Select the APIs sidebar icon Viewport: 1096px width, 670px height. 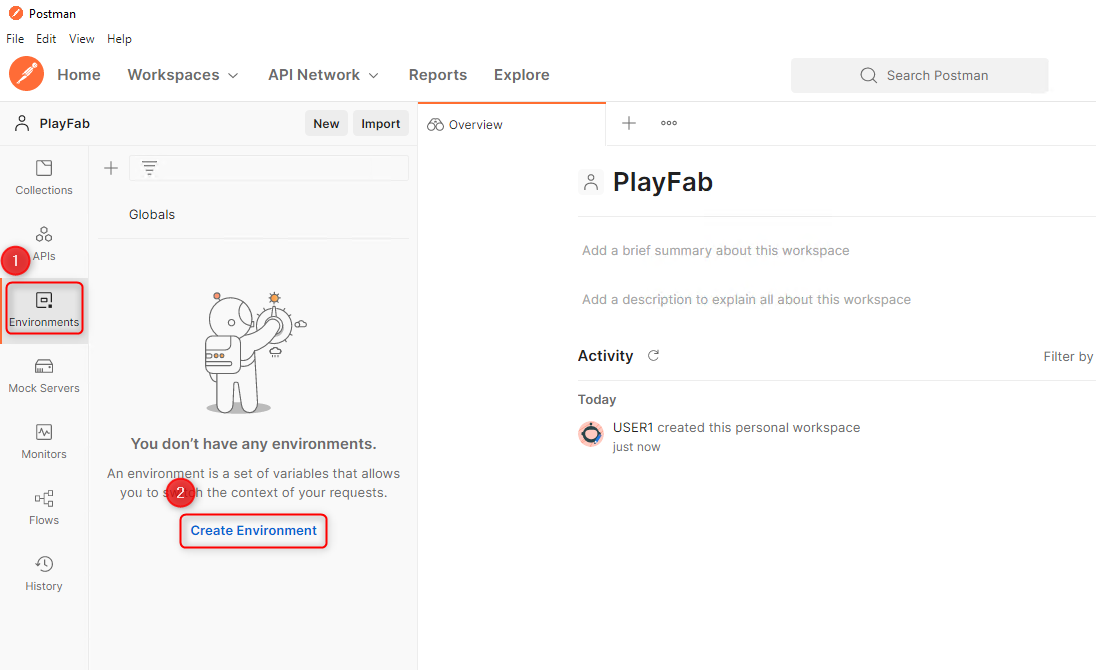coord(43,243)
